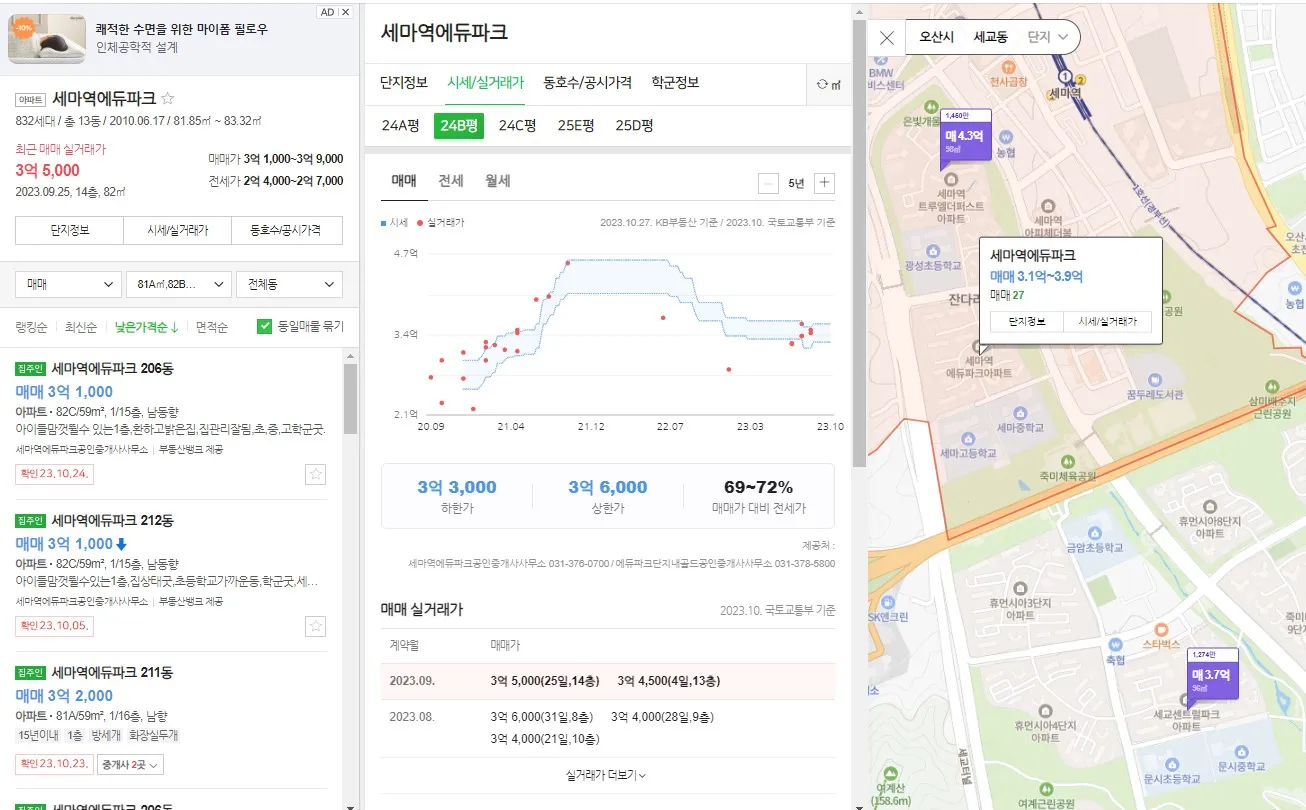Open the 전체동 building dropdown
Viewport: 1306px width, 810px height.
tap(289, 285)
